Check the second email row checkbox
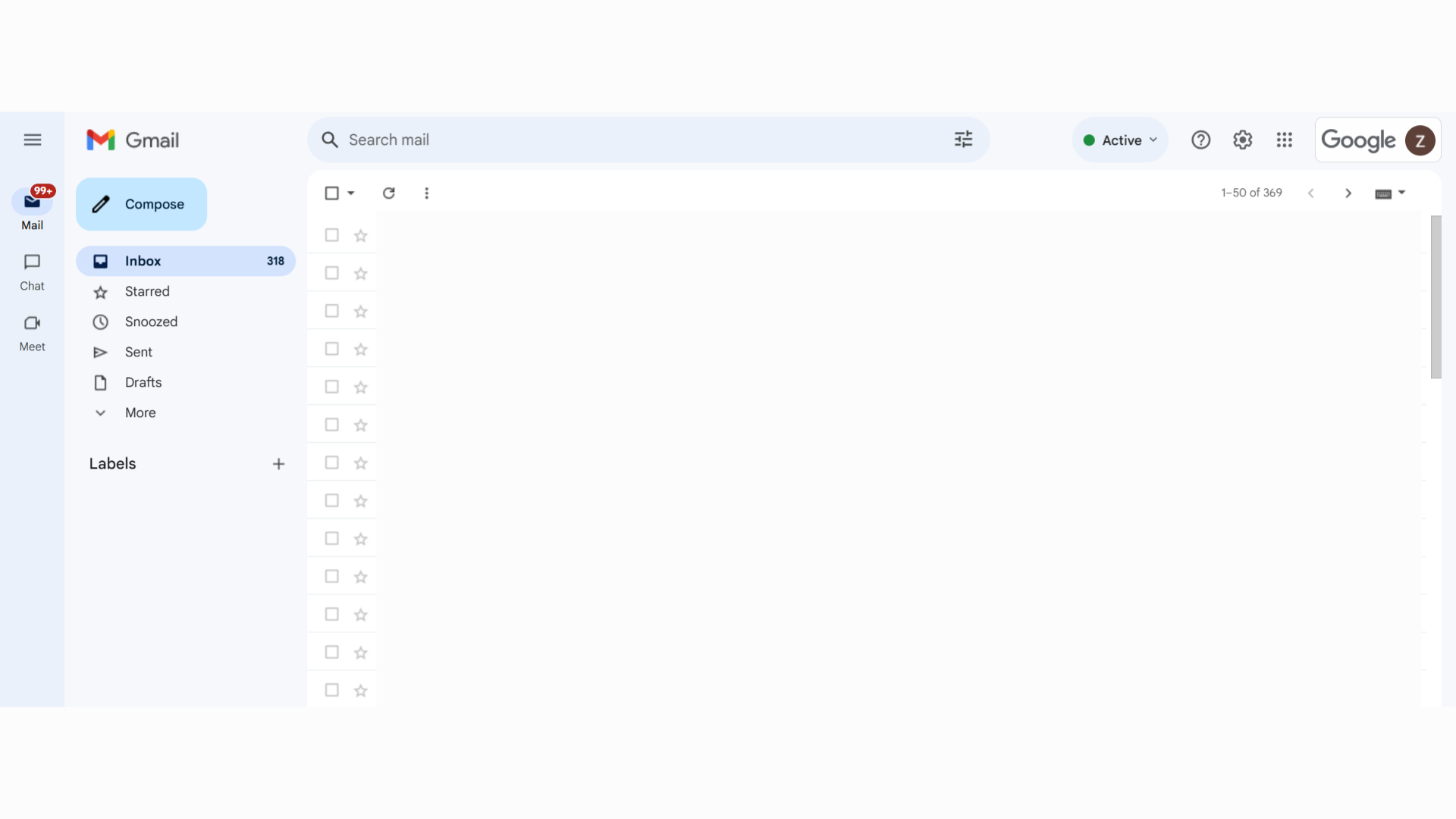Image resolution: width=1456 pixels, height=819 pixels. [x=331, y=273]
